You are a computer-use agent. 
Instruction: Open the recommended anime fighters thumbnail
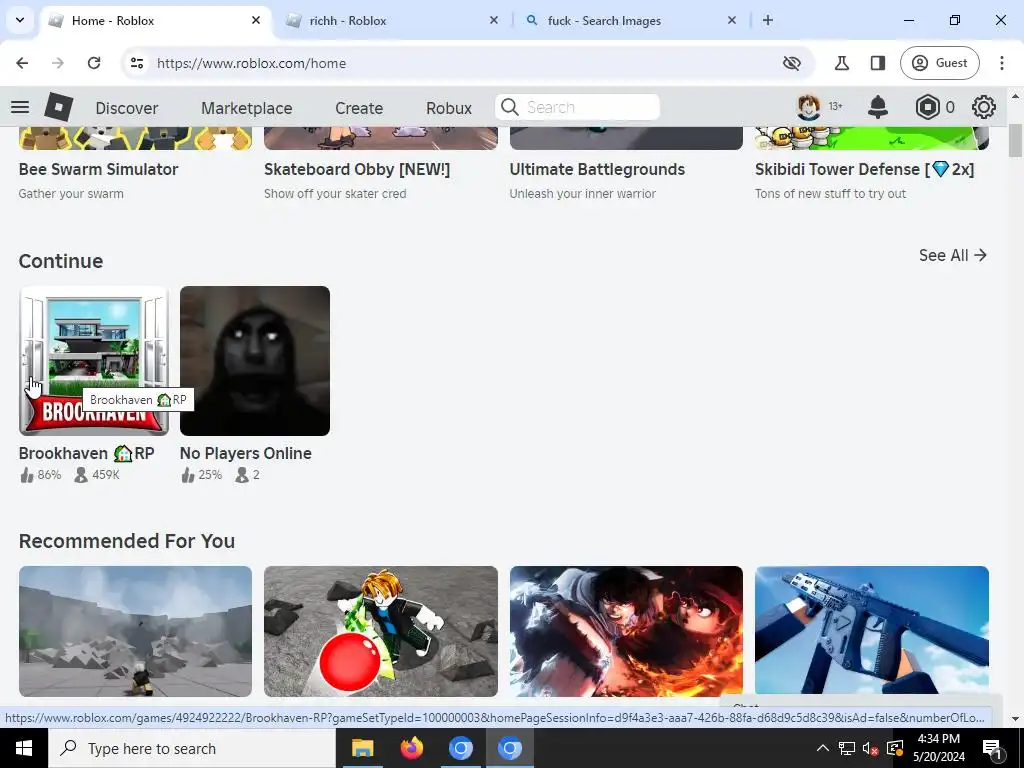(x=626, y=631)
